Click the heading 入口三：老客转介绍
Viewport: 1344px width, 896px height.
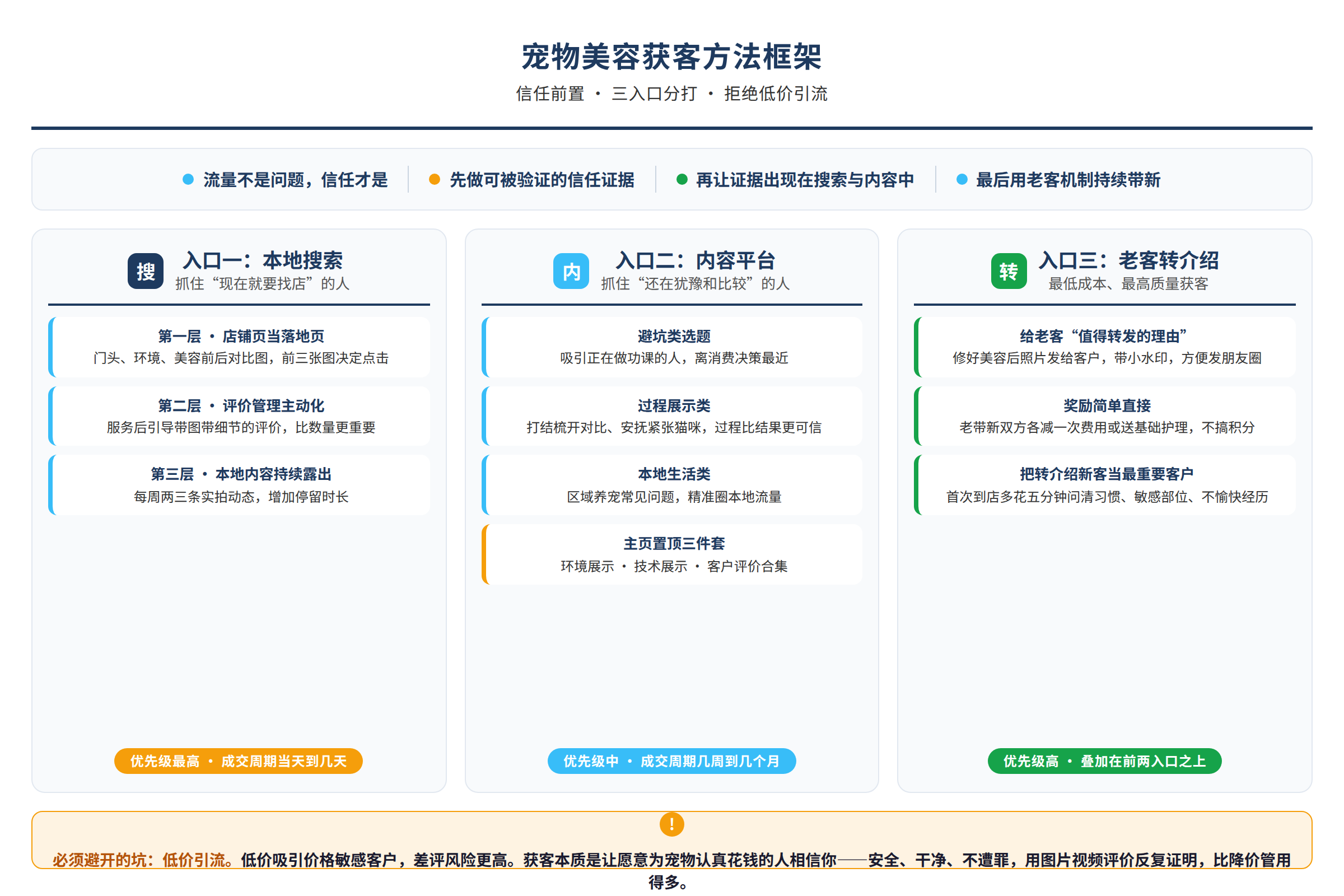pos(1128,260)
